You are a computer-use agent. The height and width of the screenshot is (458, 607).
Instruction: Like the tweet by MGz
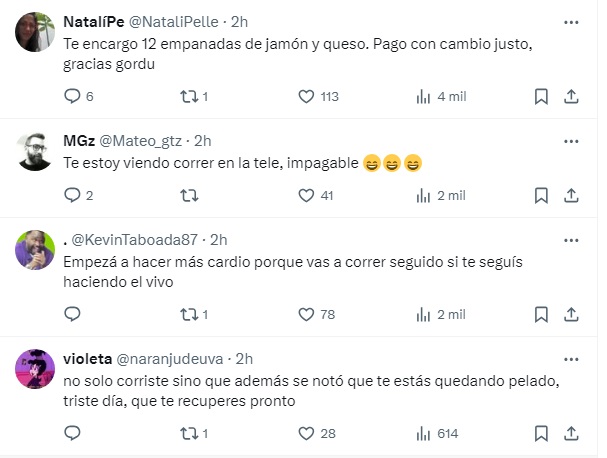307,195
